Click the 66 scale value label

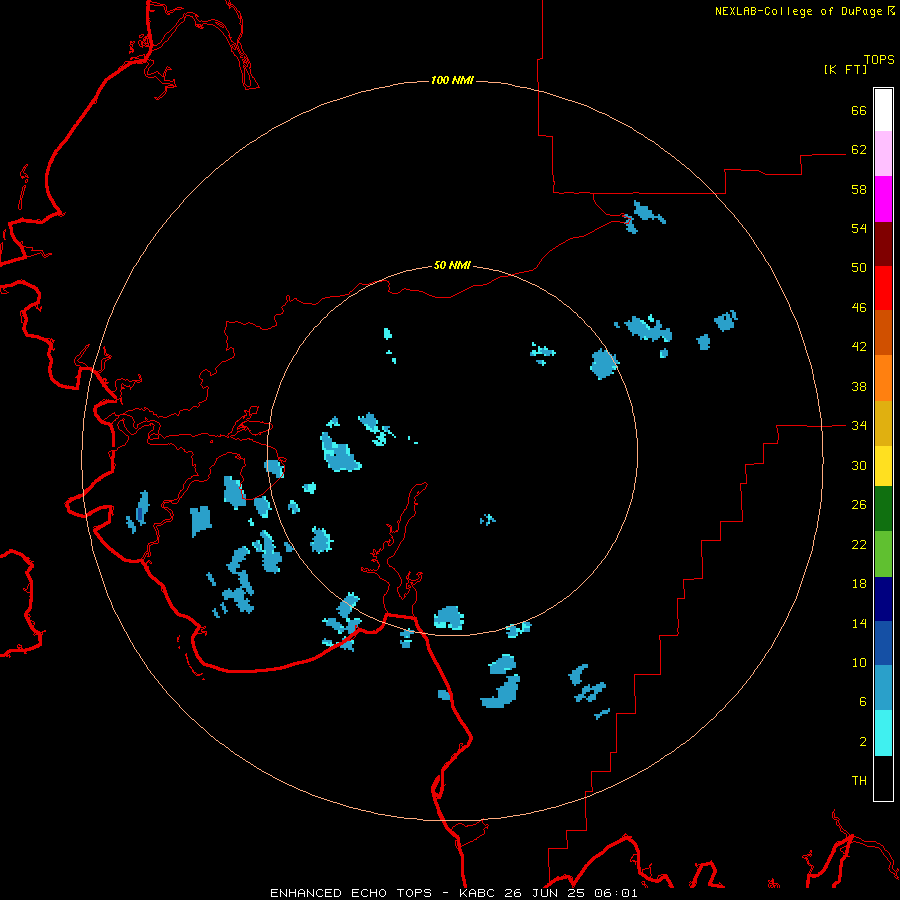click(x=859, y=110)
